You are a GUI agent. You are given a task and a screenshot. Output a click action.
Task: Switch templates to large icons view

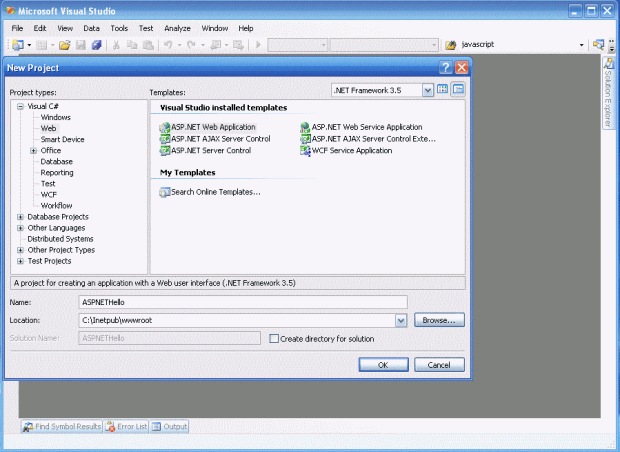[x=442, y=89]
